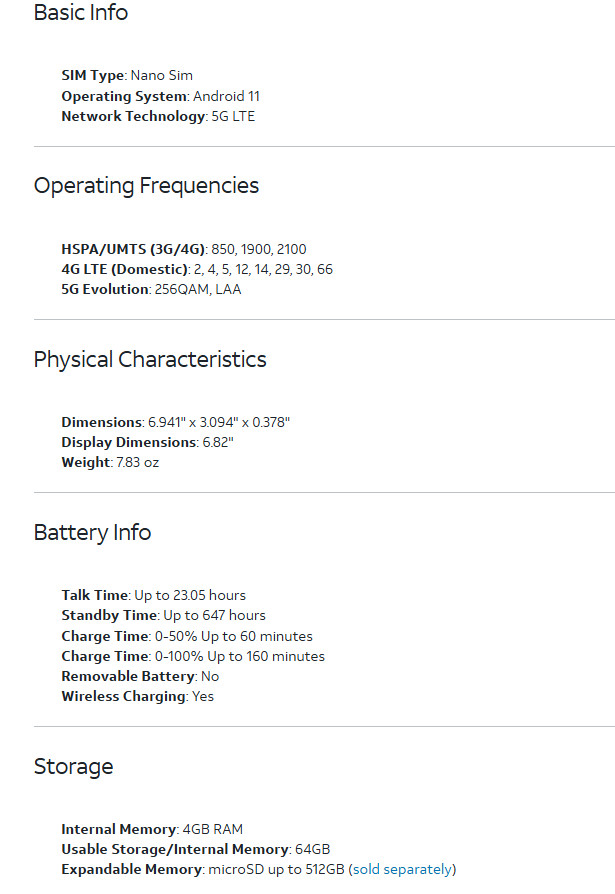Image resolution: width=615 pixels, height=894 pixels.
Task: Select the Talk Time entry
Action: tap(154, 595)
